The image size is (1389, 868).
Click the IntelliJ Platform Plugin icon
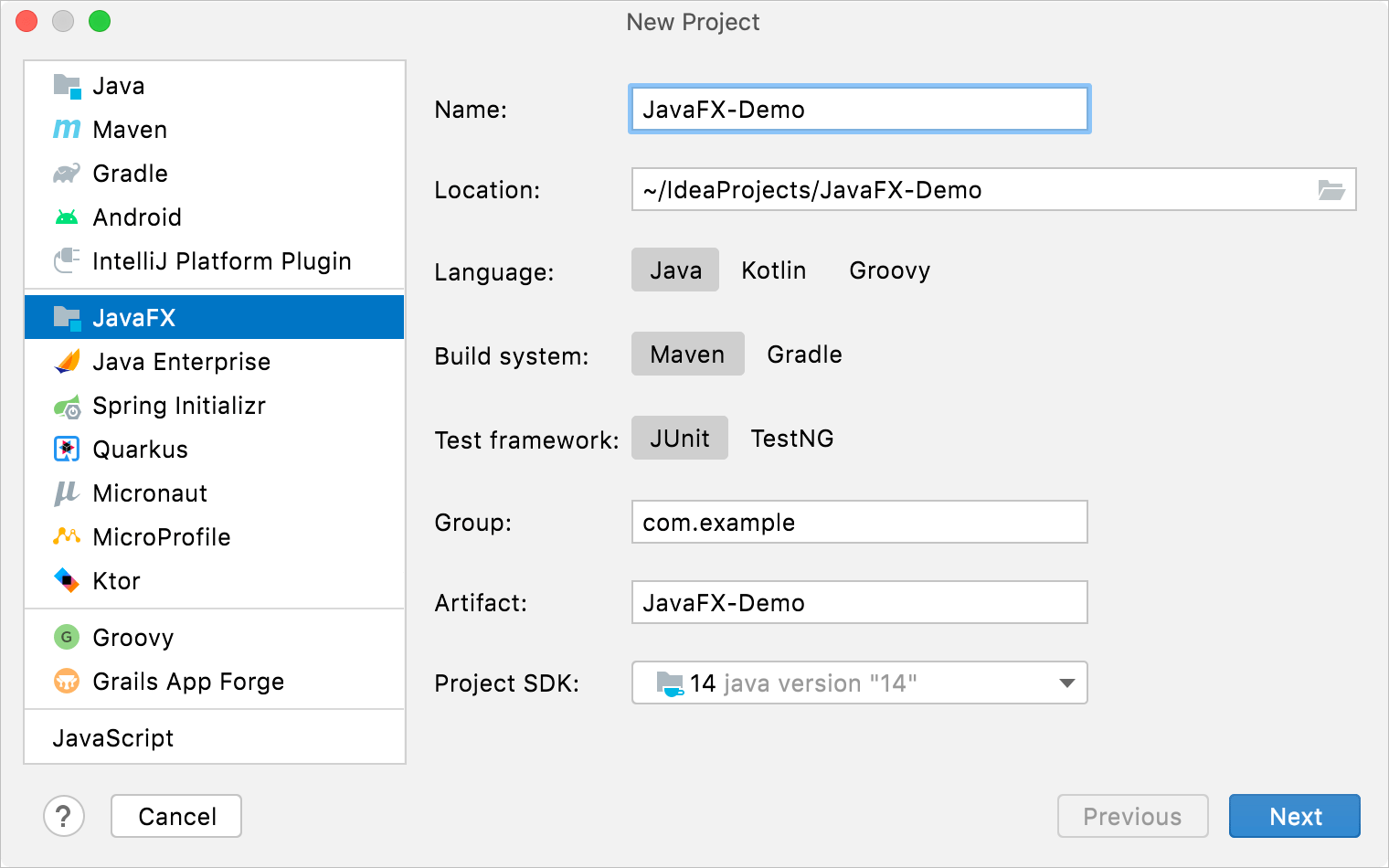[x=66, y=260]
